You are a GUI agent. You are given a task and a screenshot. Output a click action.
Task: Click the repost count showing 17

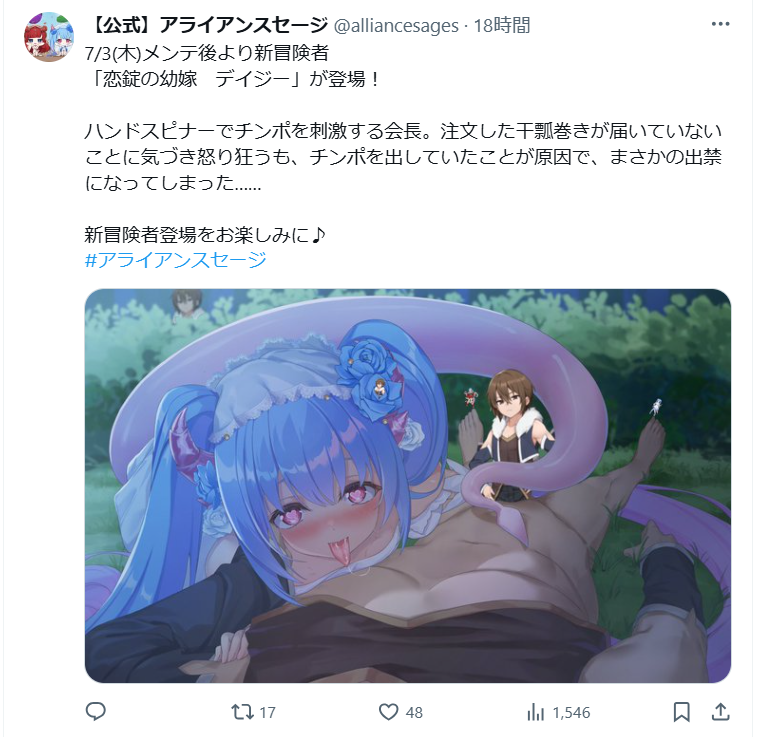(267, 712)
